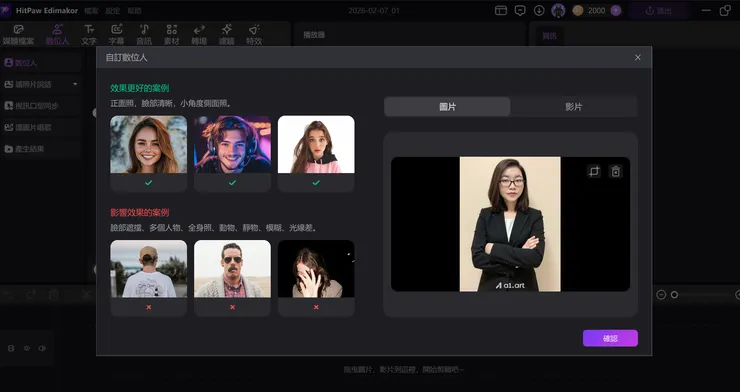This screenshot has height=392, width=740.
Task: Click the project name 2026-02-07_01
Action: click(x=374, y=10)
